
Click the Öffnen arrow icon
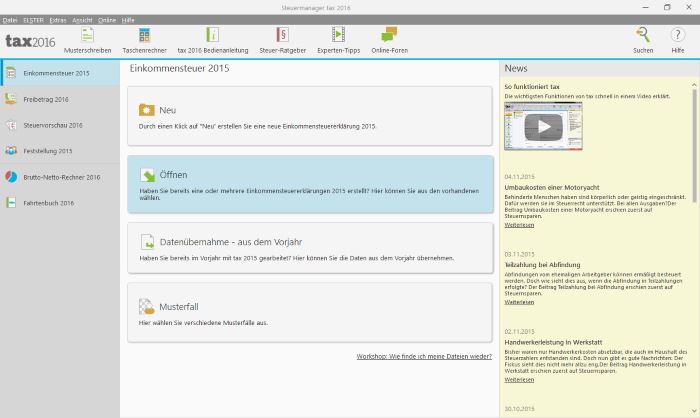[x=147, y=175]
